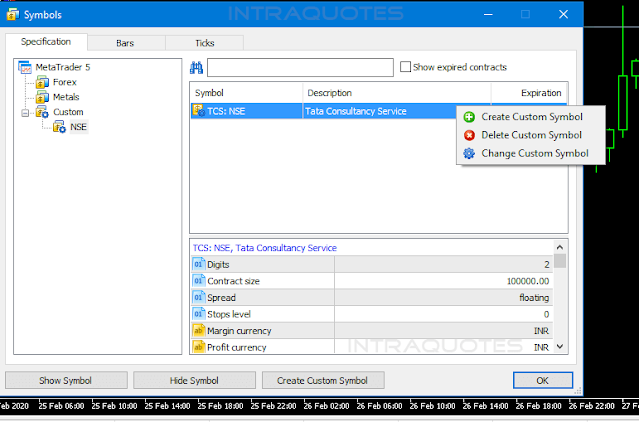Click 26 Feb 10:00 on chart time axis

(x=432, y=406)
